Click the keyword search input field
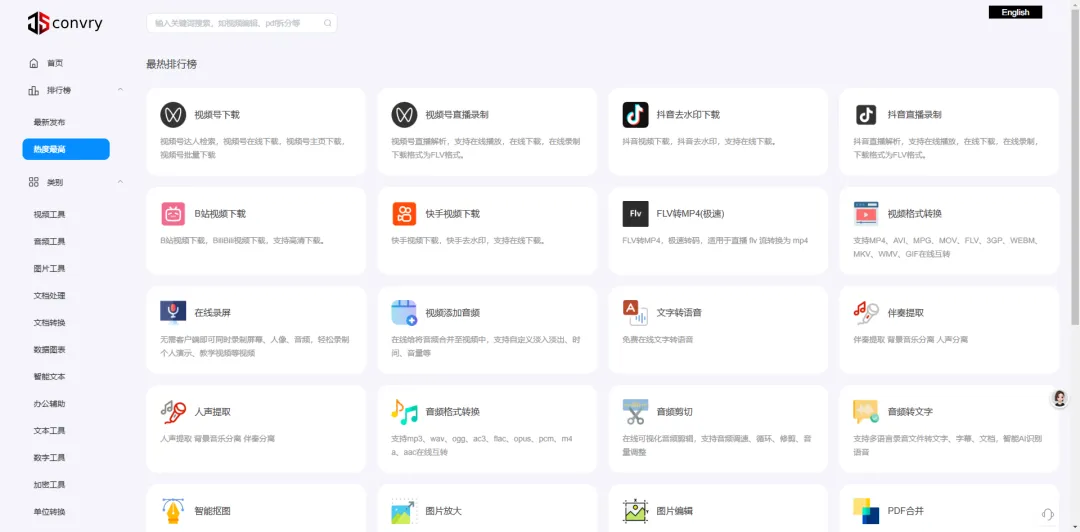The image size is (1080, 532). [242, 23]
